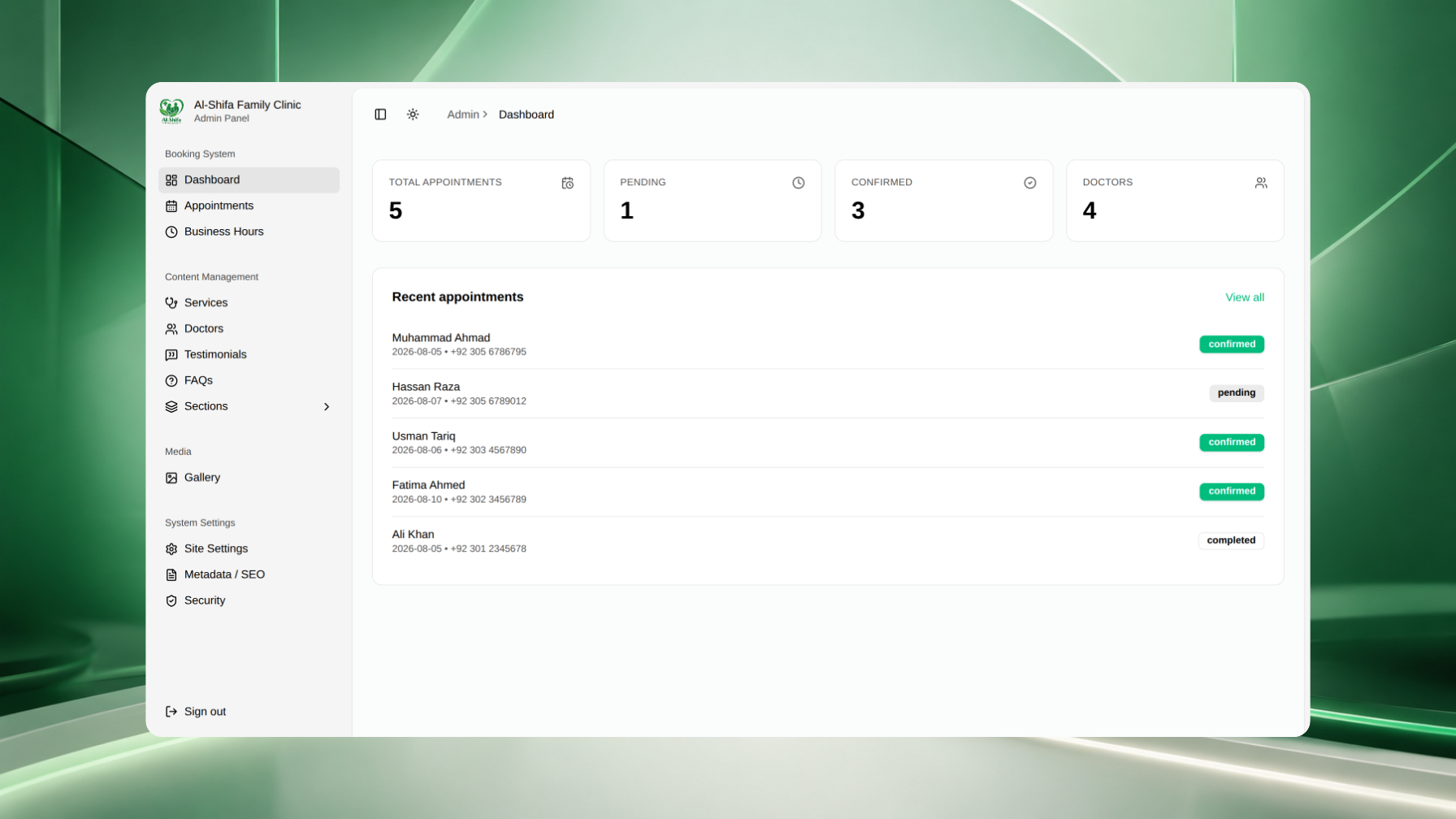Viewport: 1456px width, 819px height.
Task: Click the users icon on Doctors card
Action: point(1261,184)
